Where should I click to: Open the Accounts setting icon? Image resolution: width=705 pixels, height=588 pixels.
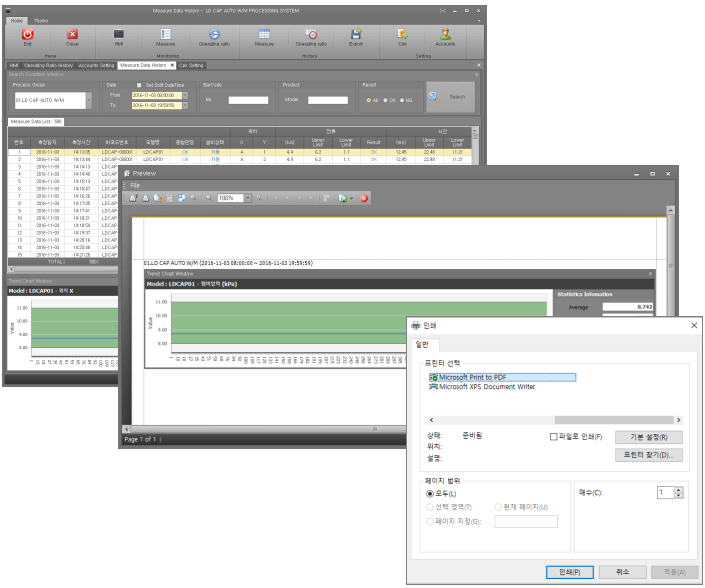coord(444,34)
